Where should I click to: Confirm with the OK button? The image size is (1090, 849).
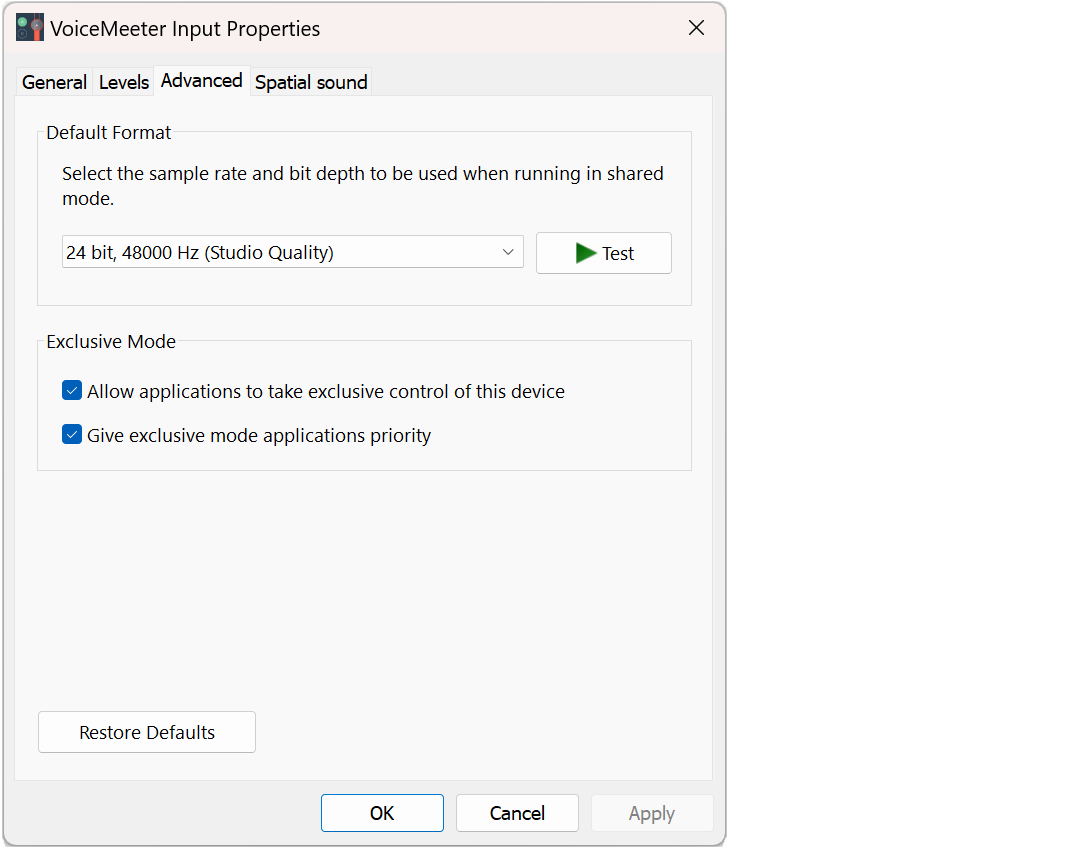[382, 813]
